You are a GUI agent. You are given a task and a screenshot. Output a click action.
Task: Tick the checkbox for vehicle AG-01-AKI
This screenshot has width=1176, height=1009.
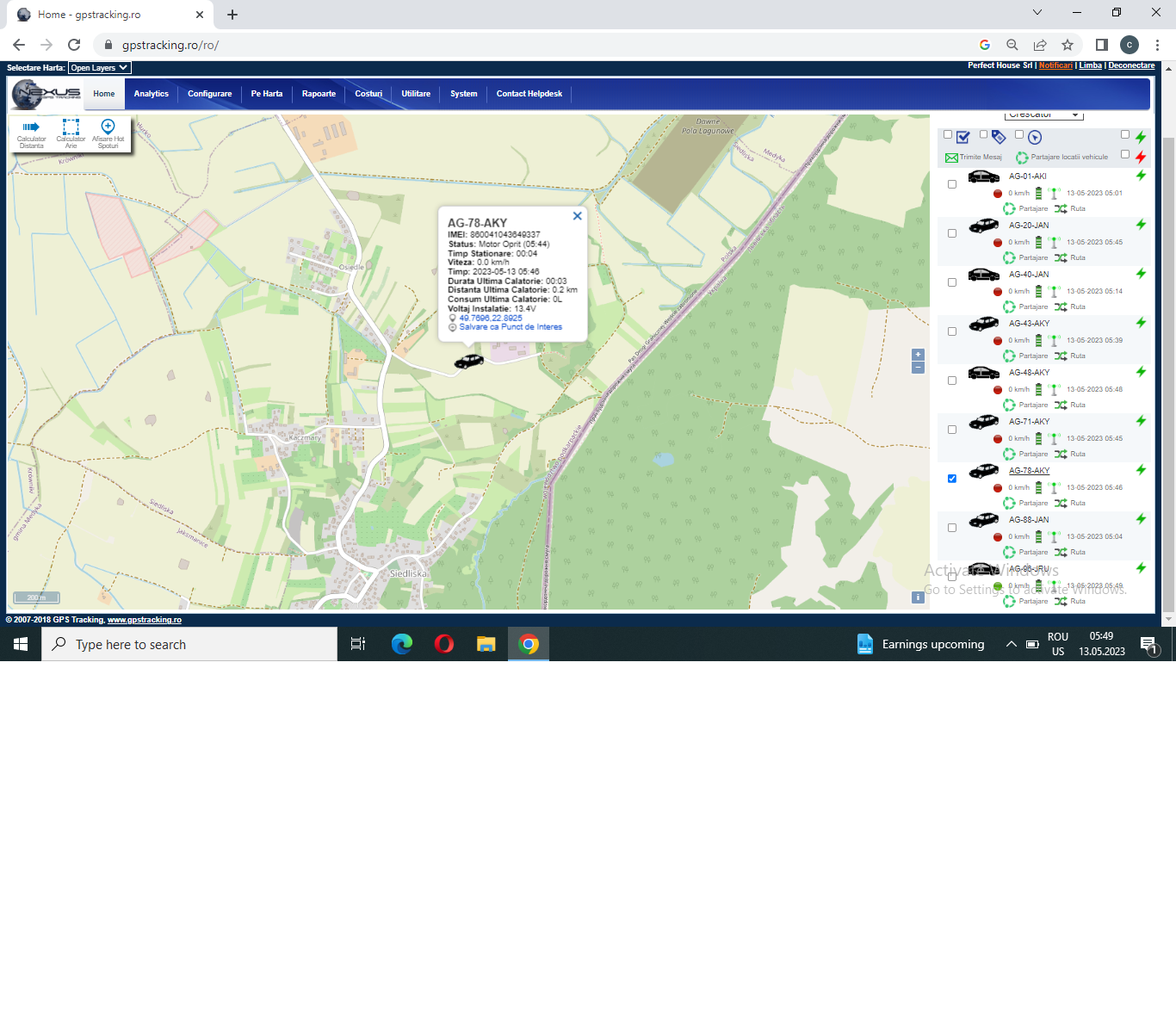tap(951, 184)
